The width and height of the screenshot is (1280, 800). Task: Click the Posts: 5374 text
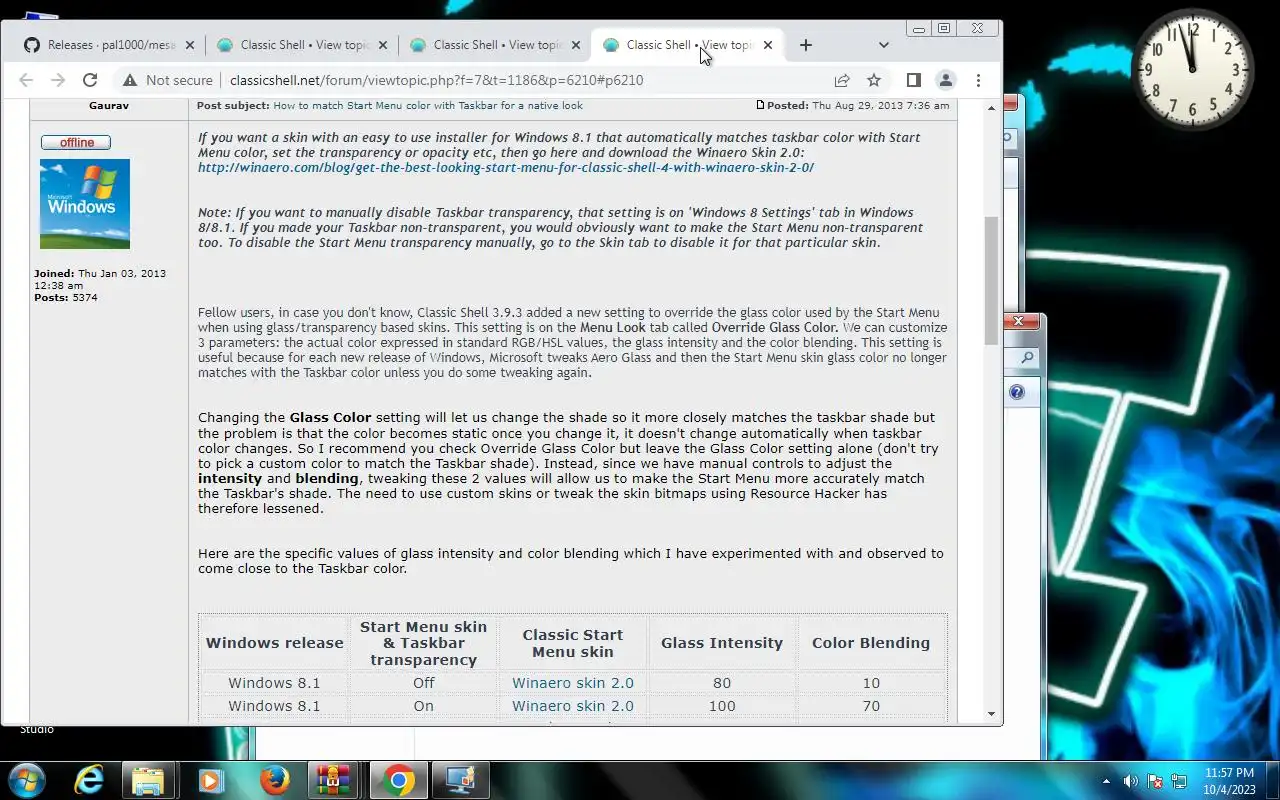click(x=66, y=298)
